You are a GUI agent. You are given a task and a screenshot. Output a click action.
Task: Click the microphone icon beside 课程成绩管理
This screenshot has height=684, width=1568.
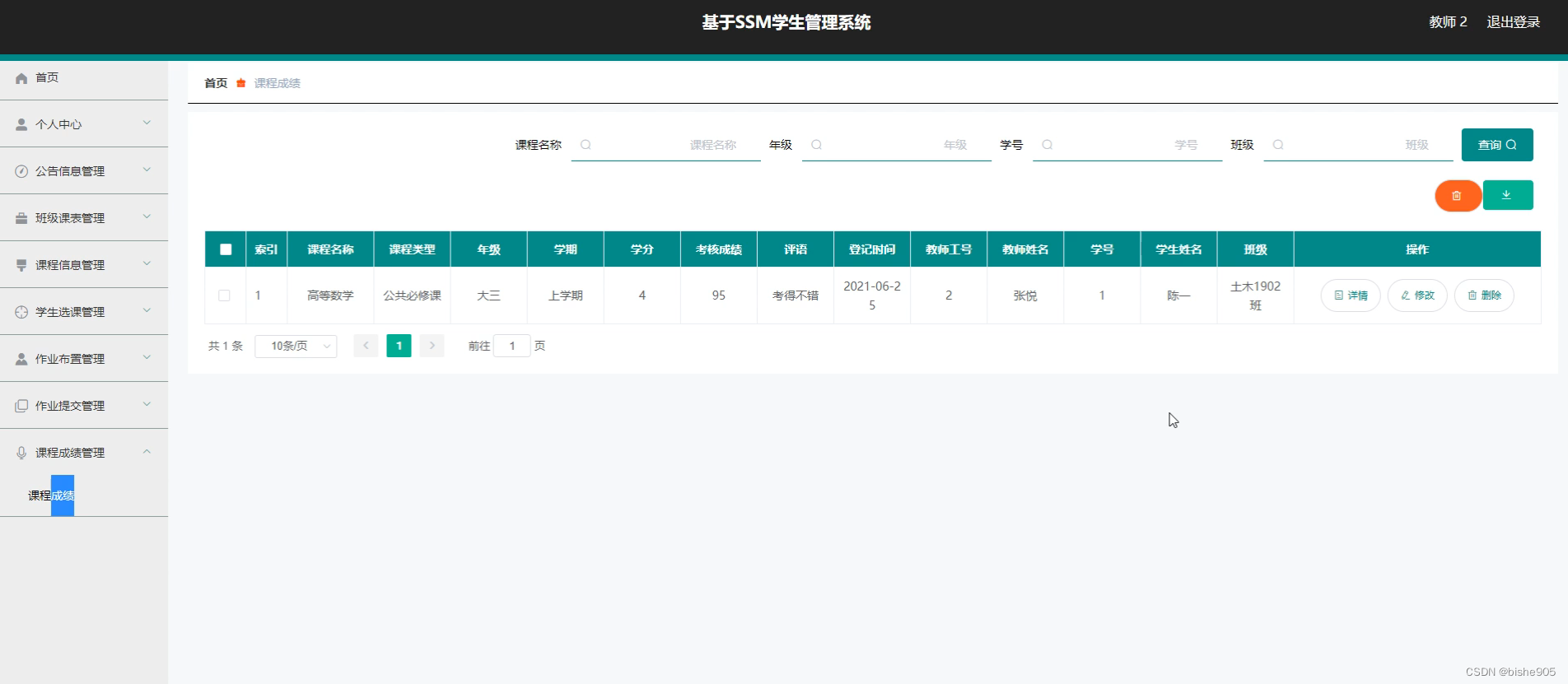(21, 454)
